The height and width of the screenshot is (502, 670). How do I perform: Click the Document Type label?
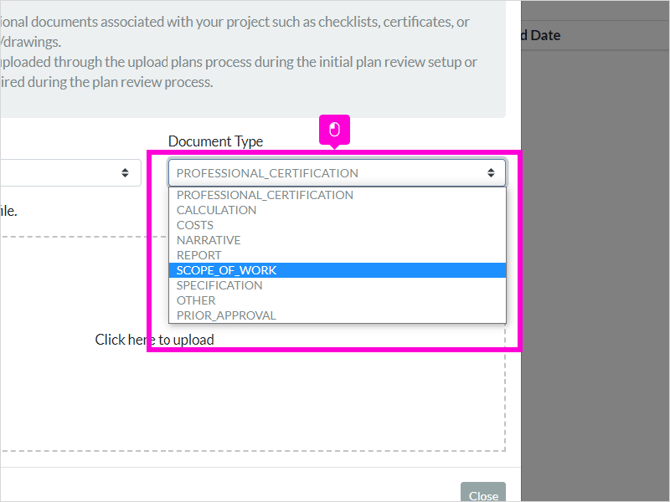point(215,141)
